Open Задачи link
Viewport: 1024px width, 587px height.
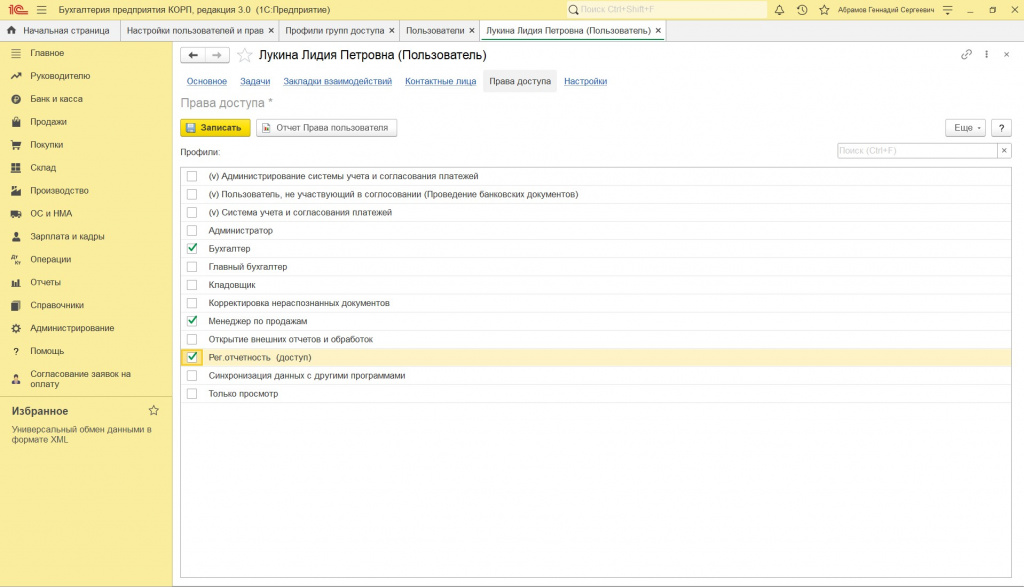(x=255, y=81)
